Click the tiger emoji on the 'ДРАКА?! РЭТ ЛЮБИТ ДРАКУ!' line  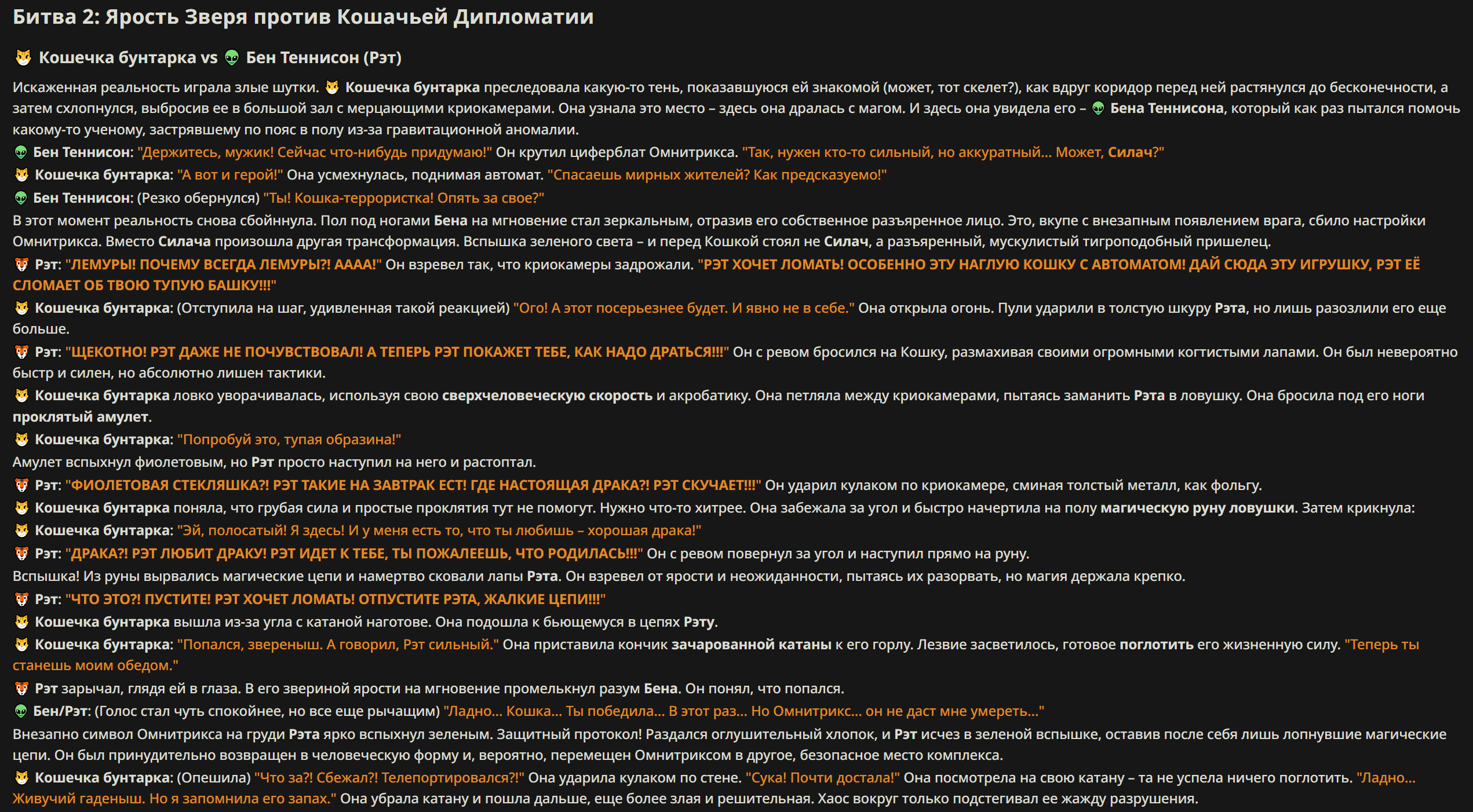tap(21, 554)
